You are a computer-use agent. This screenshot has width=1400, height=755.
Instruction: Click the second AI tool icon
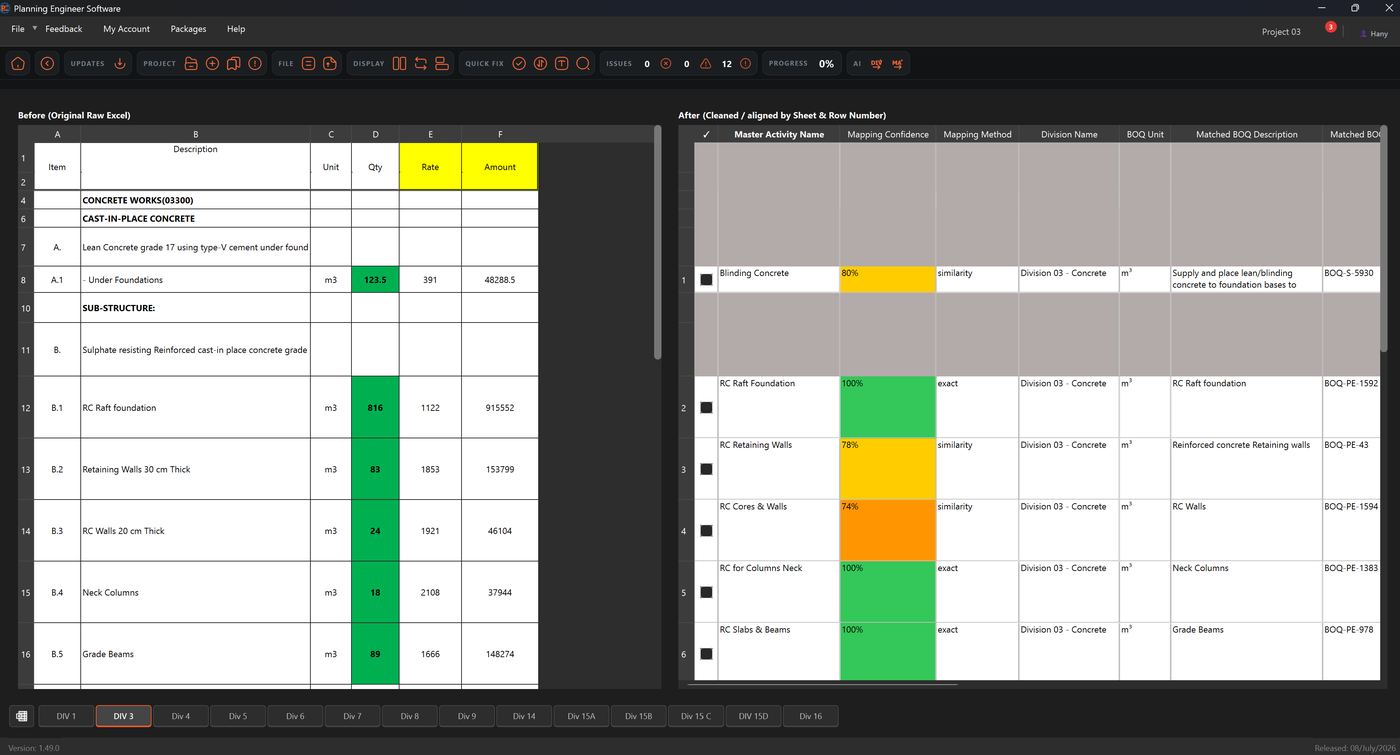coord(897,63)
